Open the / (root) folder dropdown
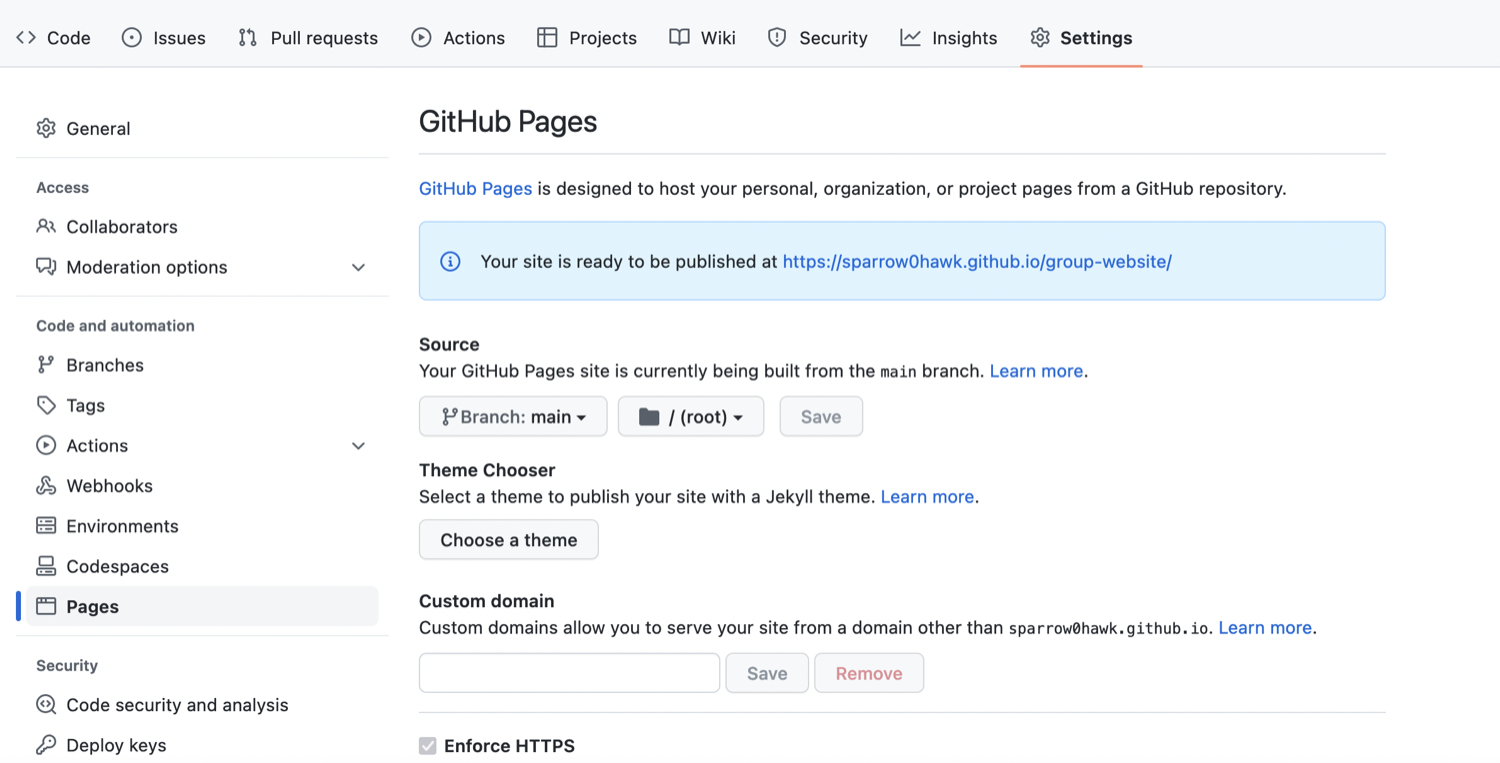Image resolution: width=1500 pixels, height=763 pixels. coord(691,417)
